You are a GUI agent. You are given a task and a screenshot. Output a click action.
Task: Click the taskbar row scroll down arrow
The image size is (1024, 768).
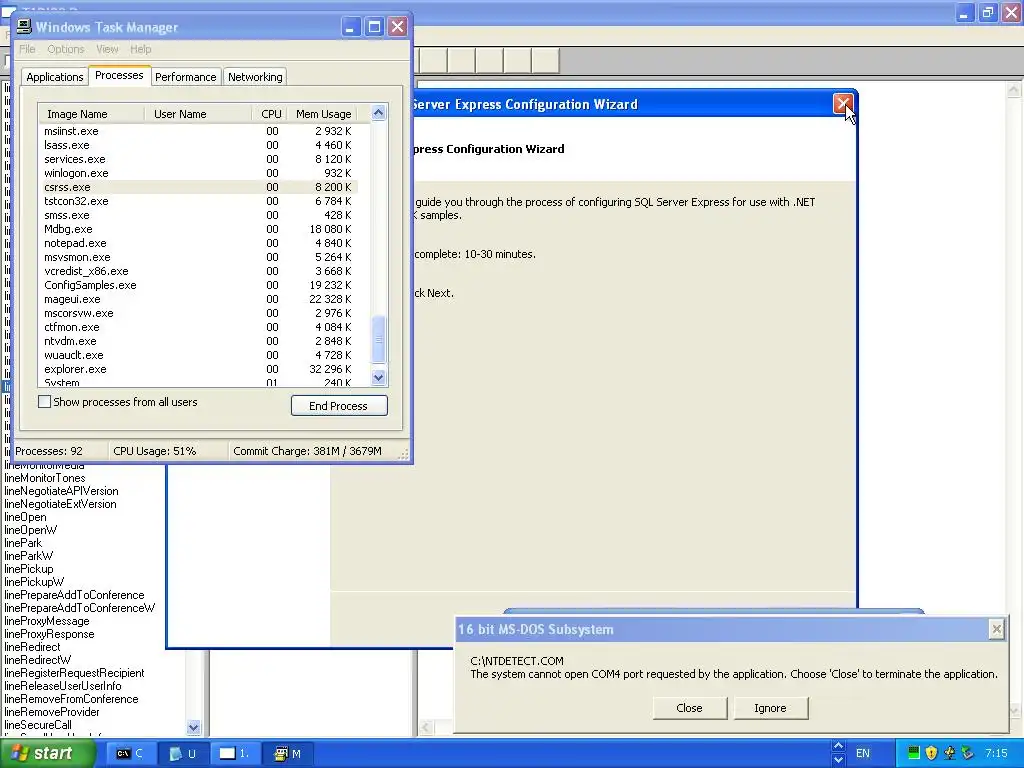(x=839, y=760)
